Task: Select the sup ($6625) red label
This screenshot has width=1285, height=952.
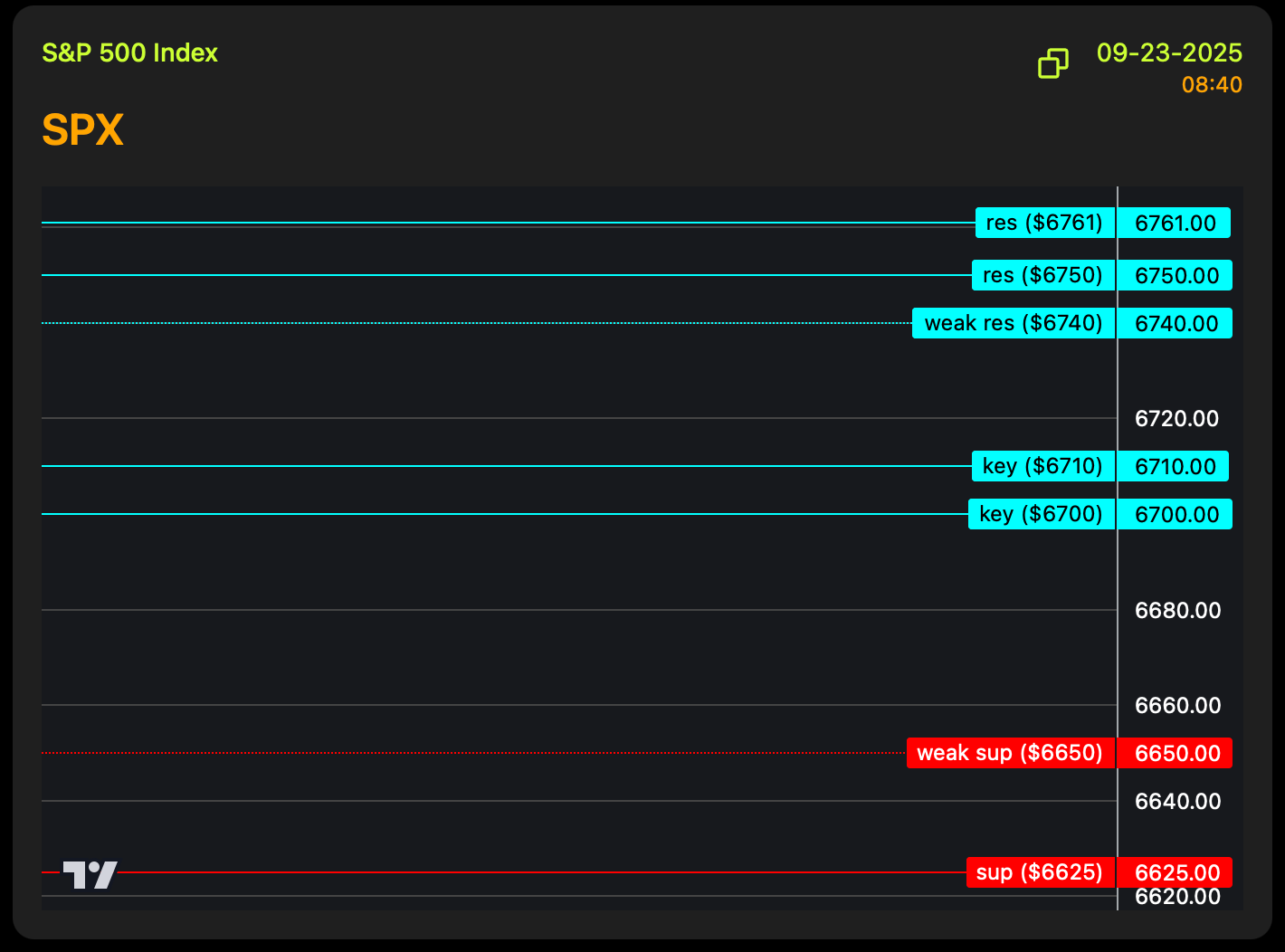Action: pos(1040,872)
